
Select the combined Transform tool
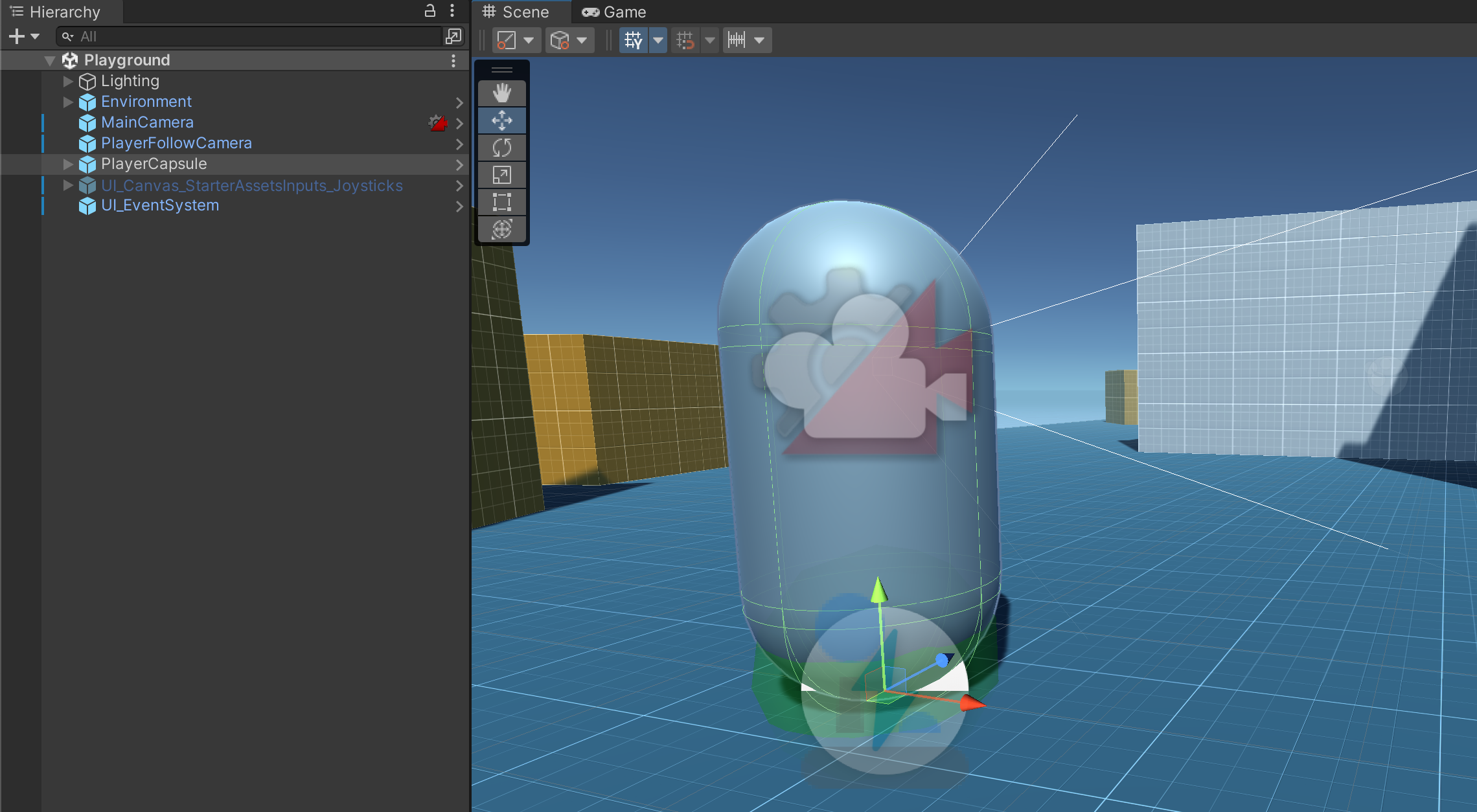(501, 229)
